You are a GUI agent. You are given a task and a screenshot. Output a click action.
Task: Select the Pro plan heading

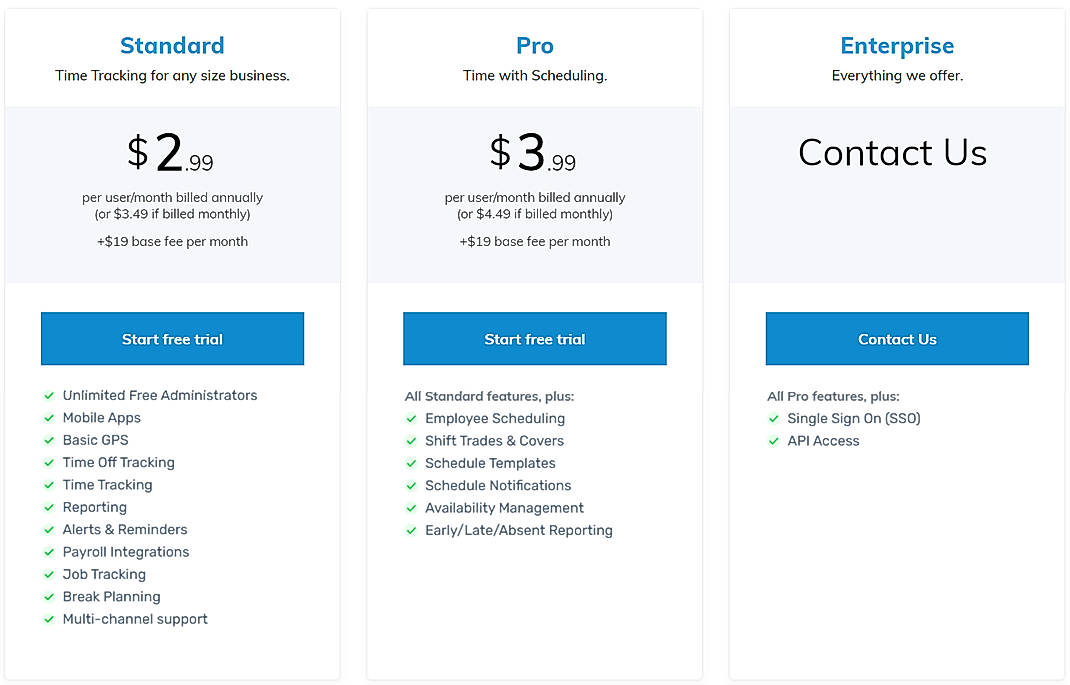click(x=534, y=45)
